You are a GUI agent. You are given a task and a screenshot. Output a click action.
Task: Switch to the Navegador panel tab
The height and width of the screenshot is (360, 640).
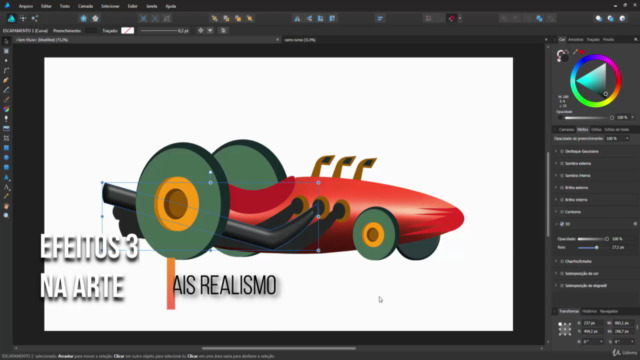point(609,311)
